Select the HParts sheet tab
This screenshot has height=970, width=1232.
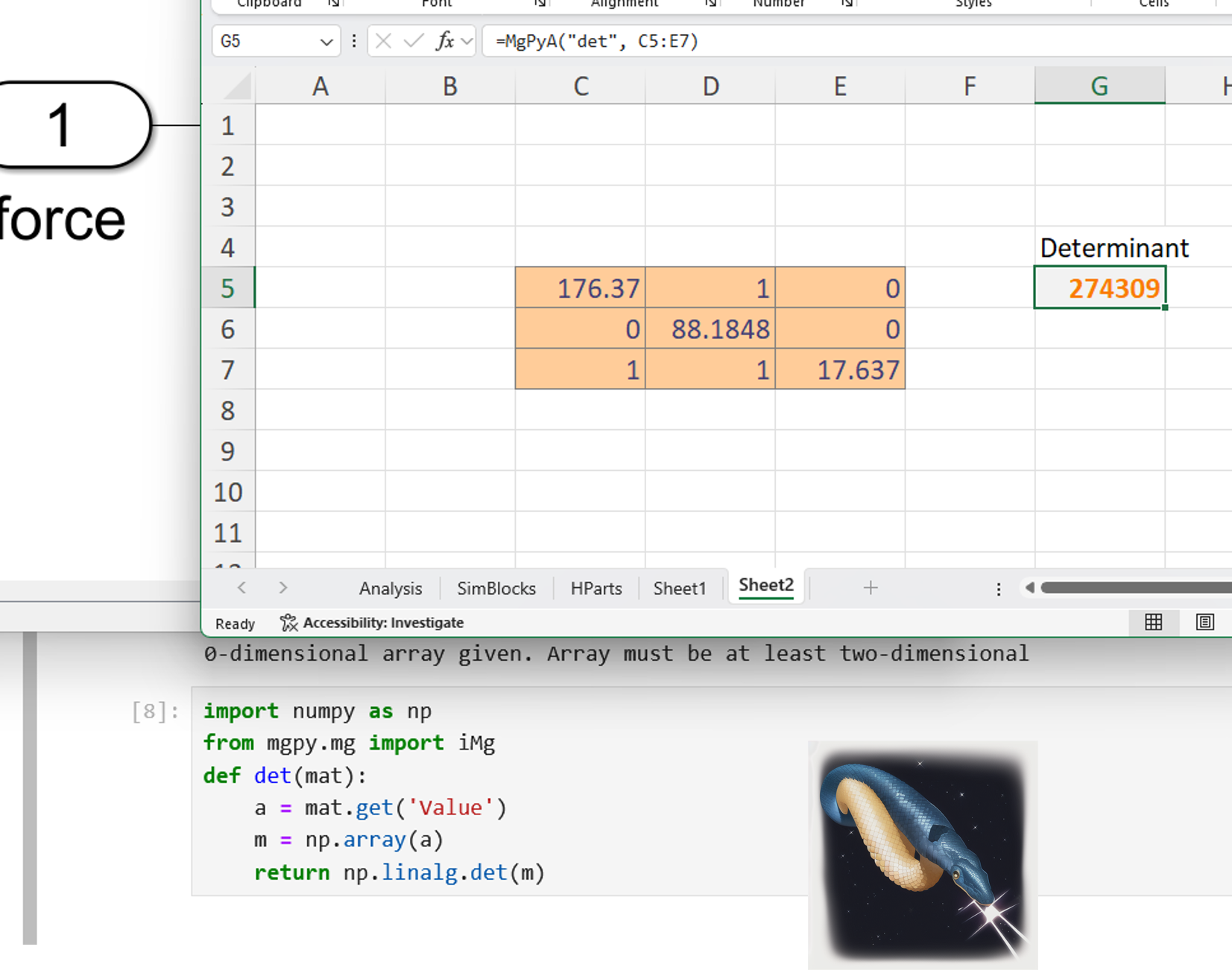(x=596, y=589)
